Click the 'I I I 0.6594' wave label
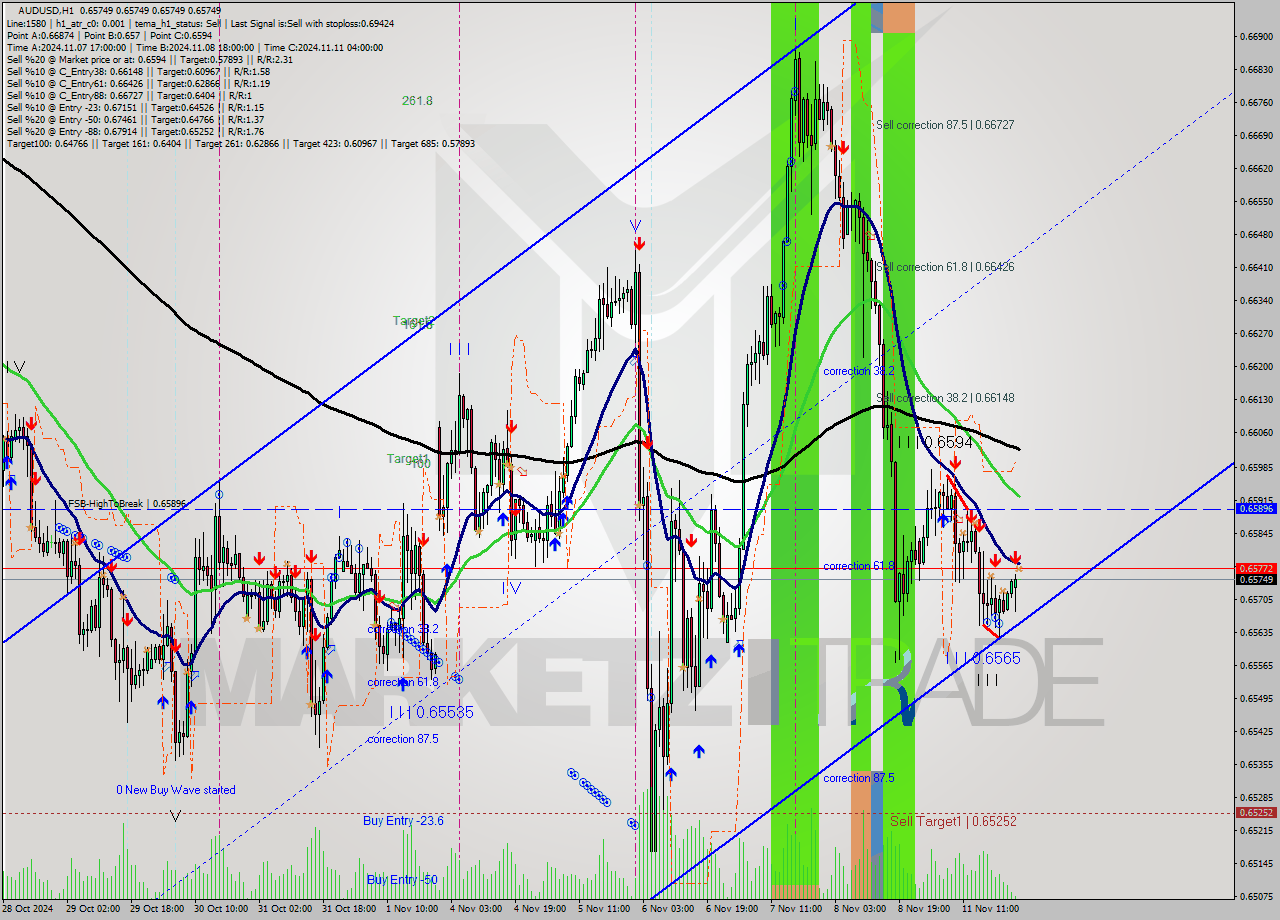 click(935, 442)
